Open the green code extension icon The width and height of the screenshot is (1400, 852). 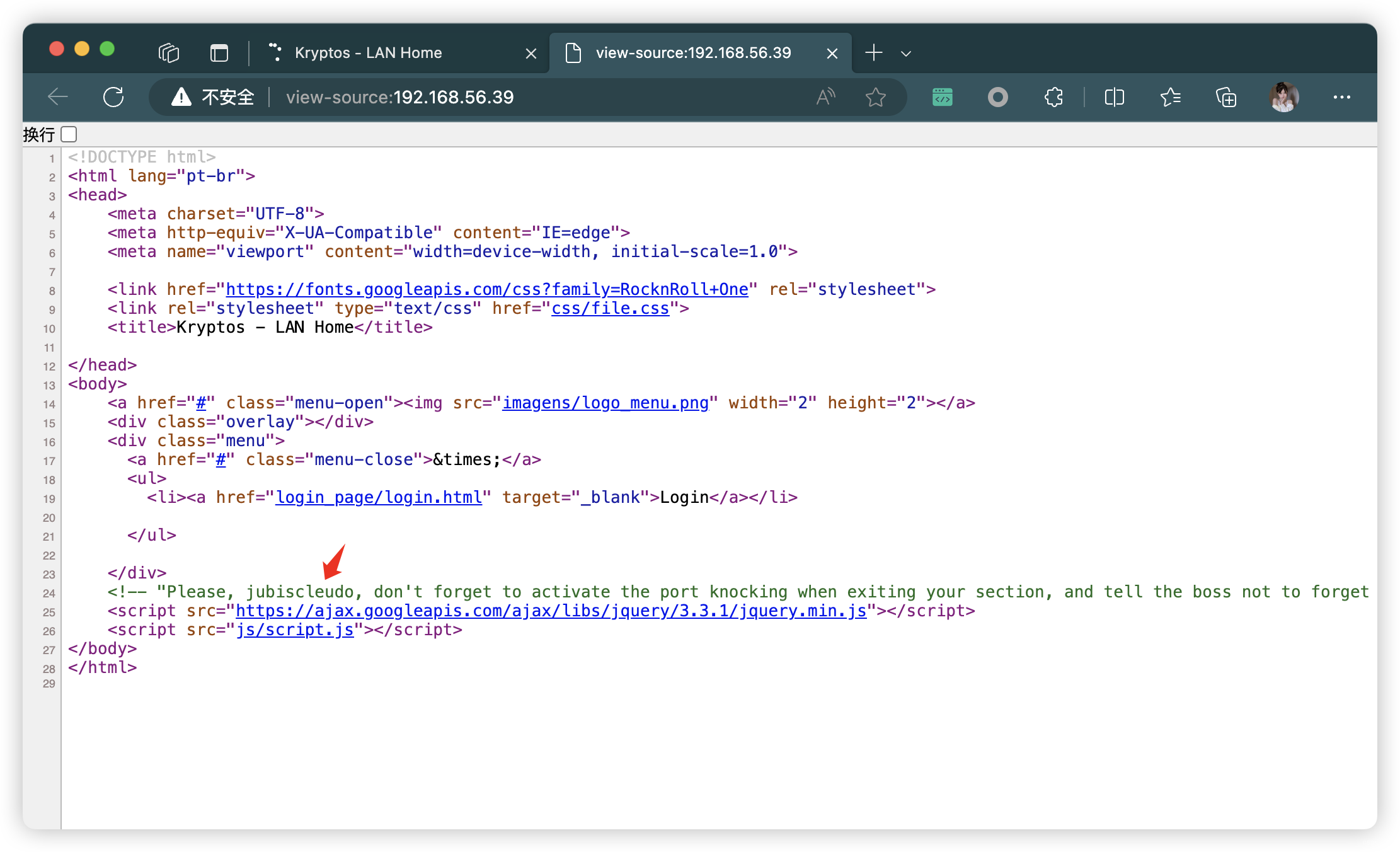(x=942, y=97)
